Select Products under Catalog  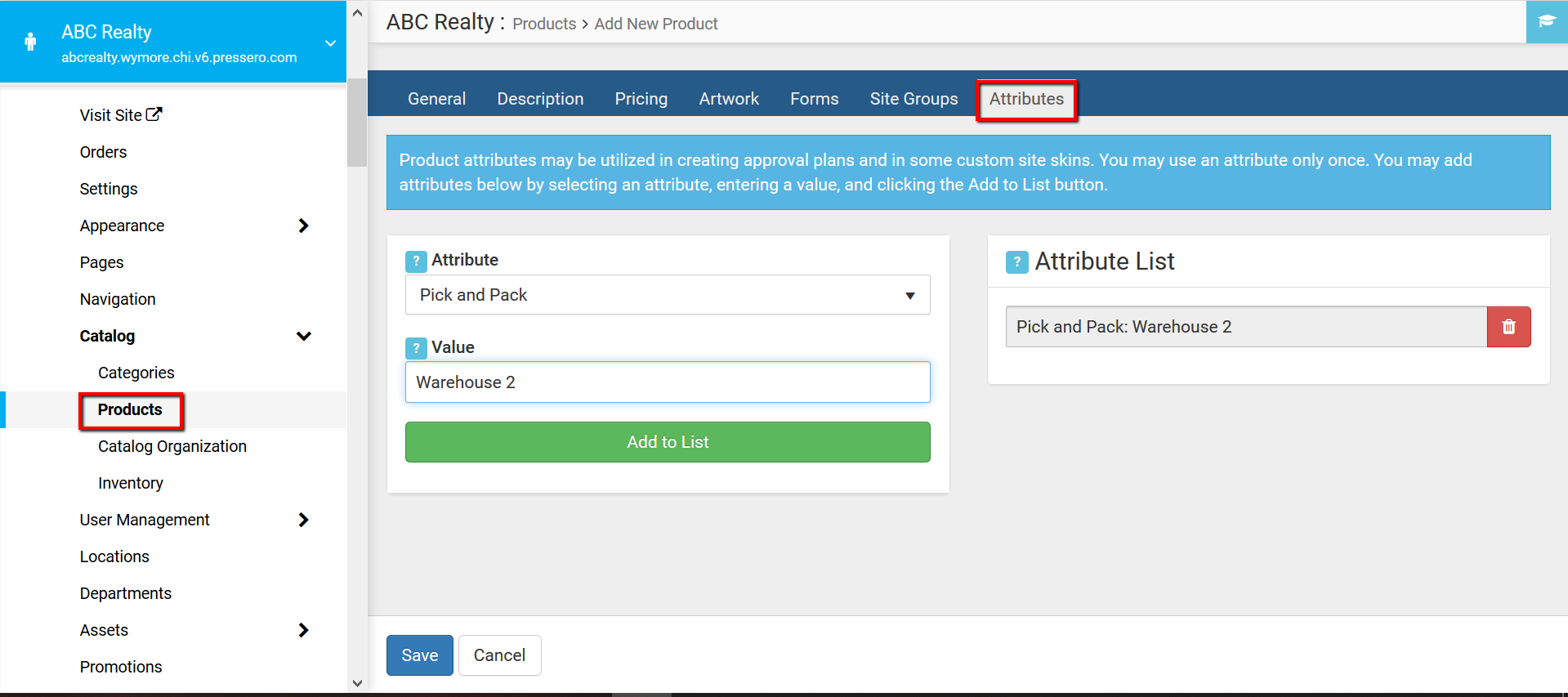130,409
